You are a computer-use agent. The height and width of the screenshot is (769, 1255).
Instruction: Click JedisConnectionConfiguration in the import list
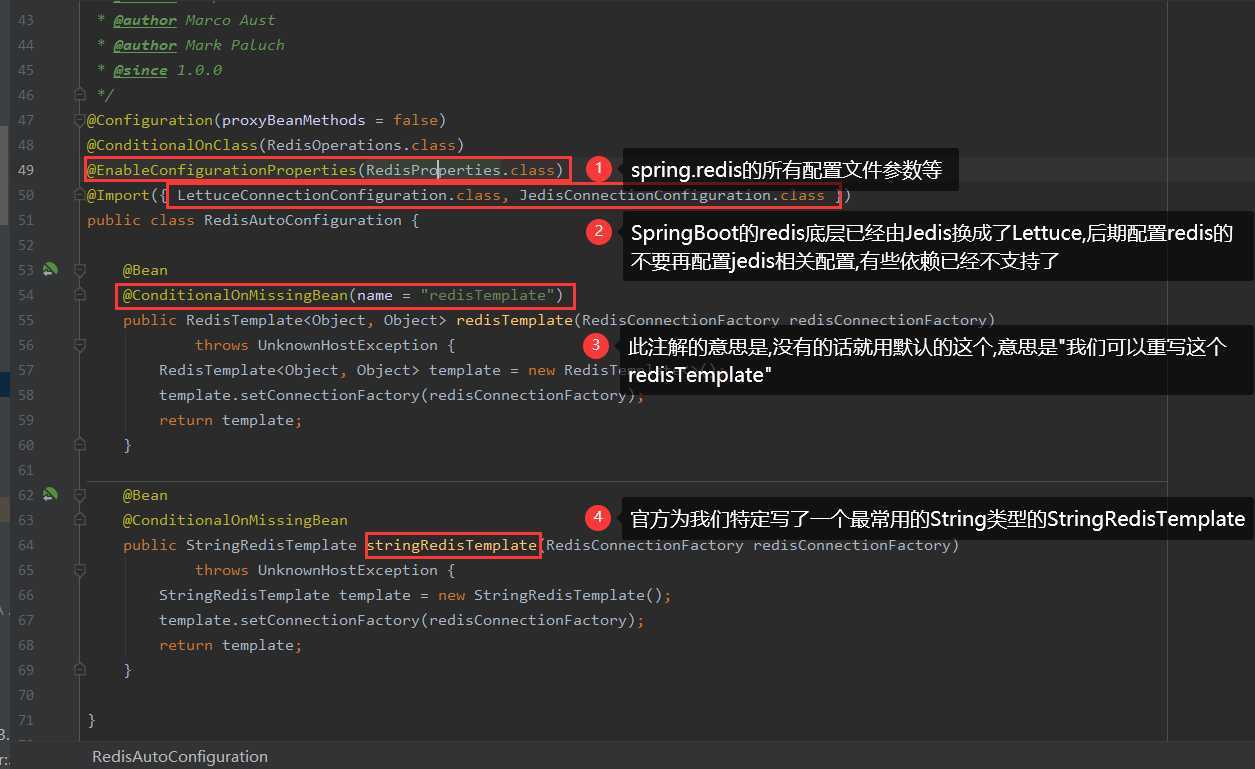(646, 195)
